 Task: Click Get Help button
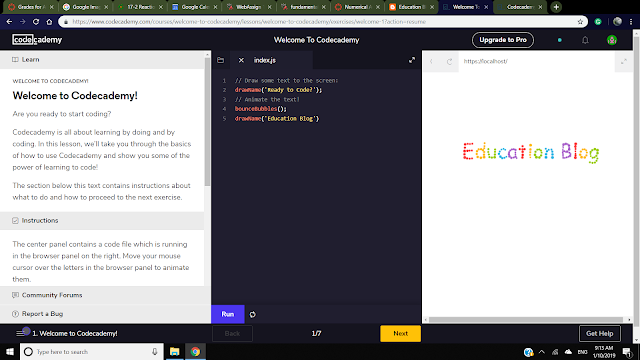(x=600, y=333)
